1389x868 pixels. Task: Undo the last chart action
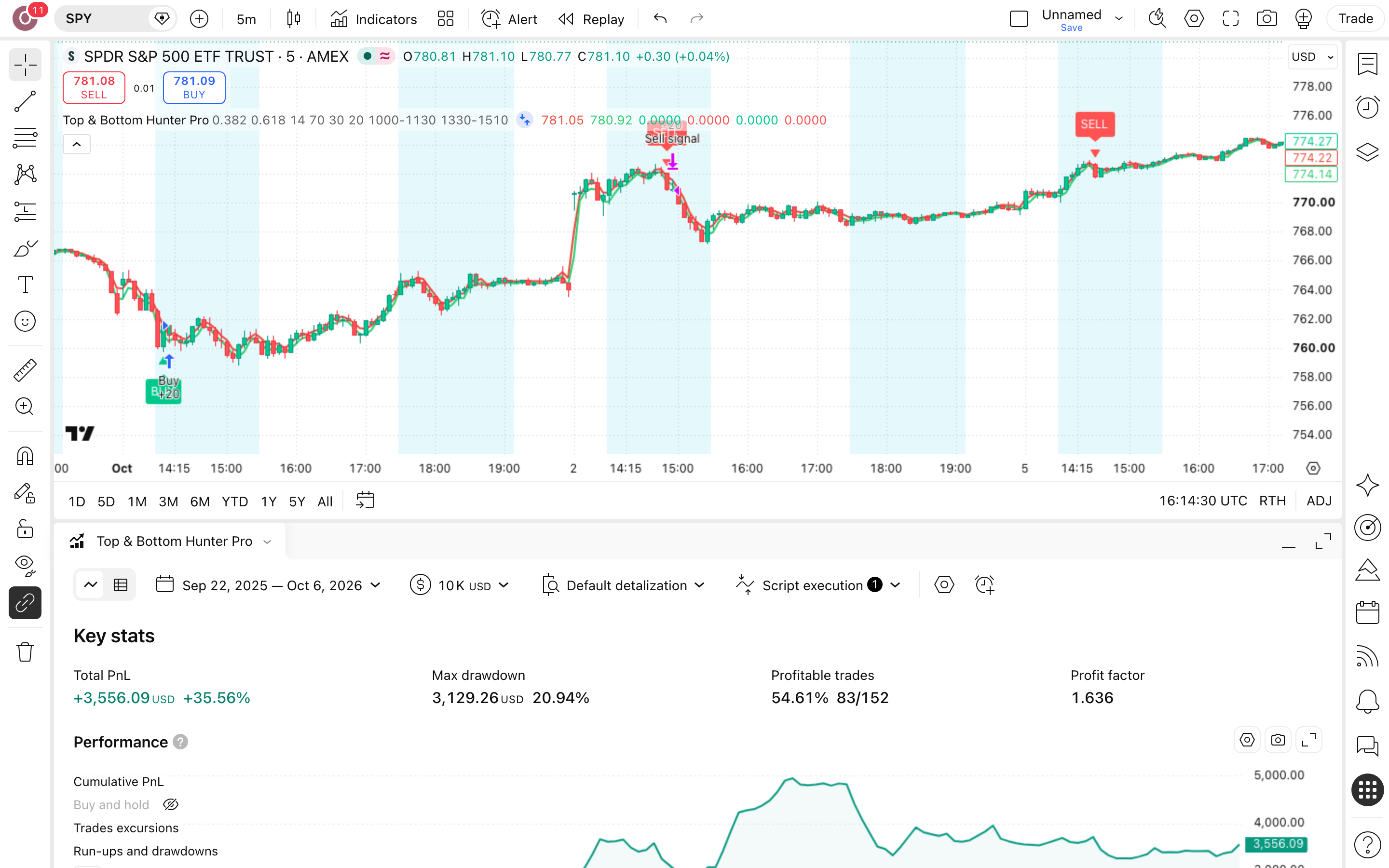coord(660,19)
